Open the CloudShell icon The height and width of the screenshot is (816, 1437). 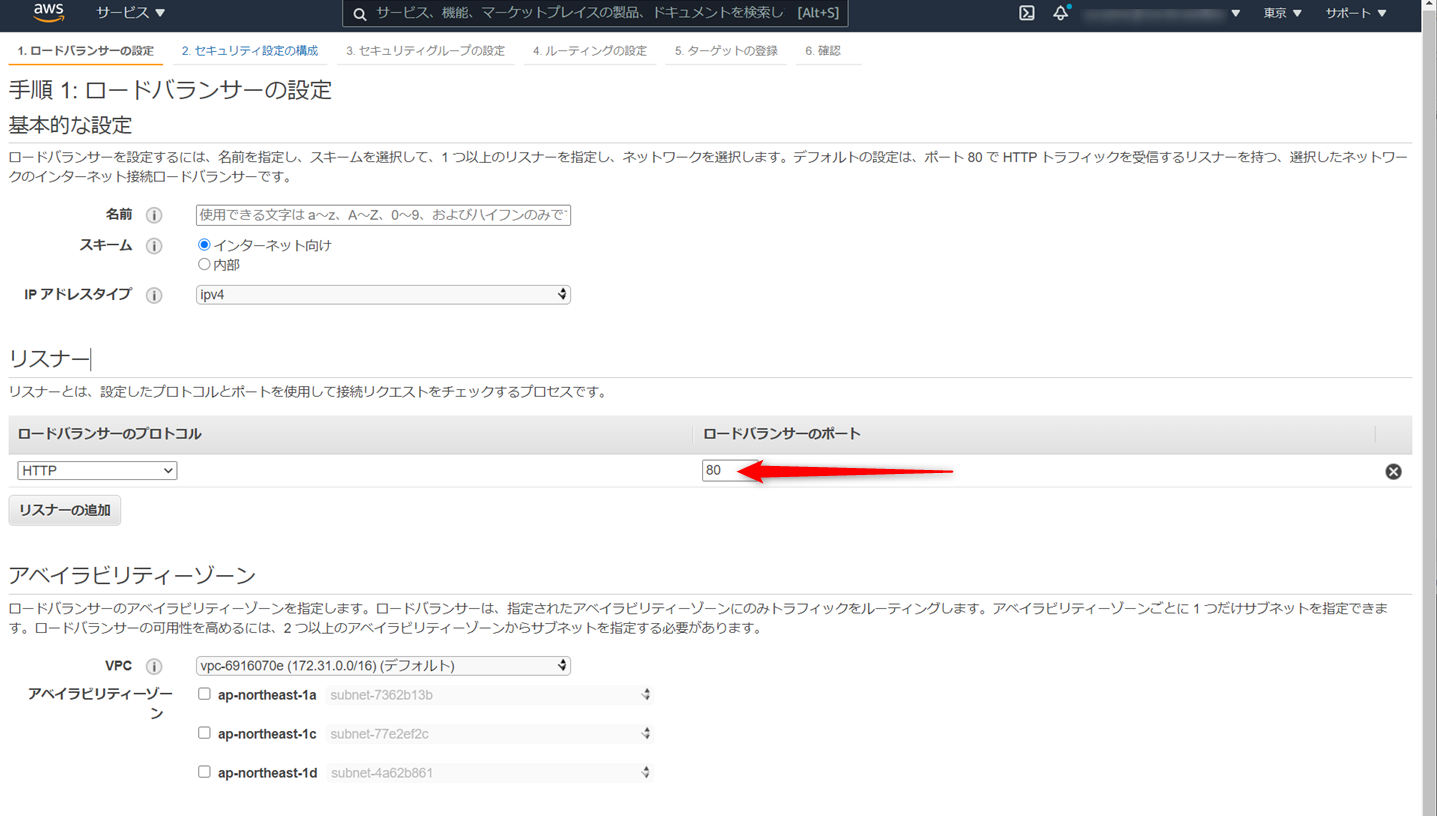click(1026, 14)
